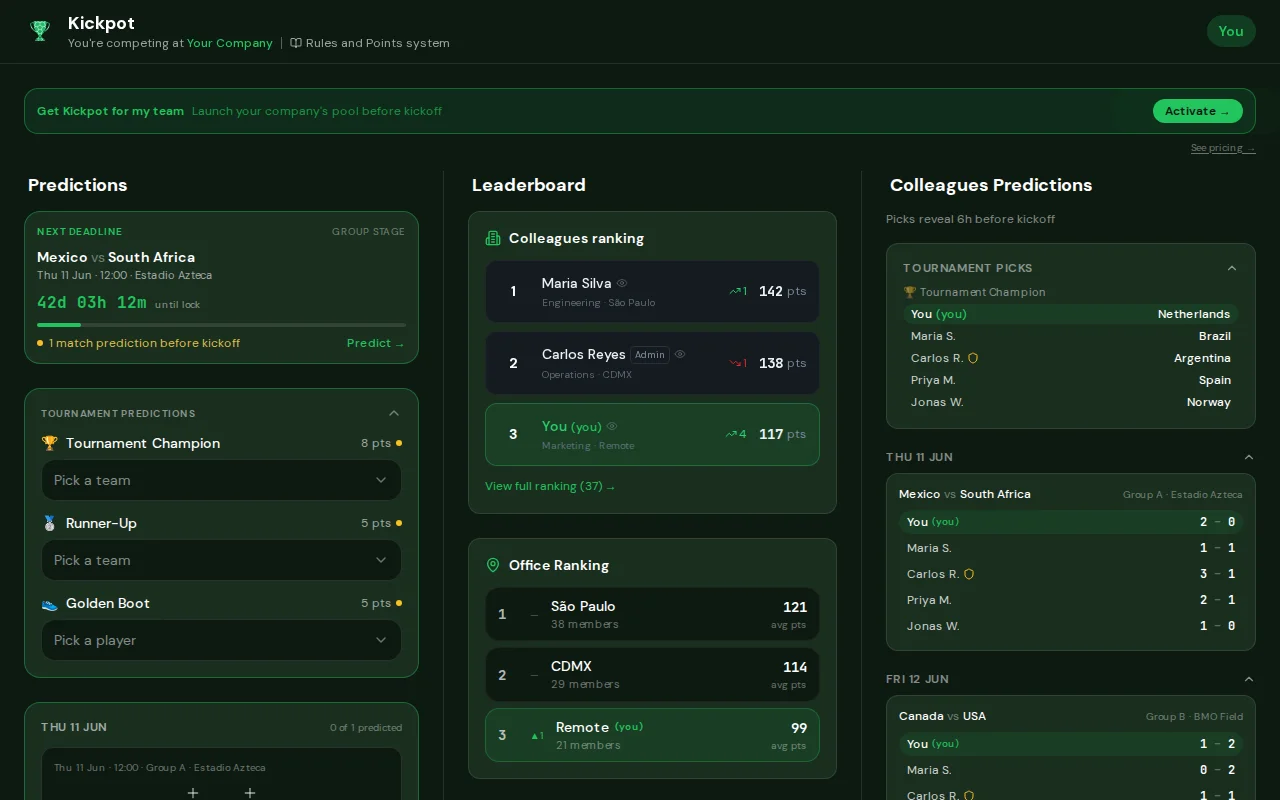Click the Runner-Up silver medal icon
The image size is (1280, 800).
50,523
